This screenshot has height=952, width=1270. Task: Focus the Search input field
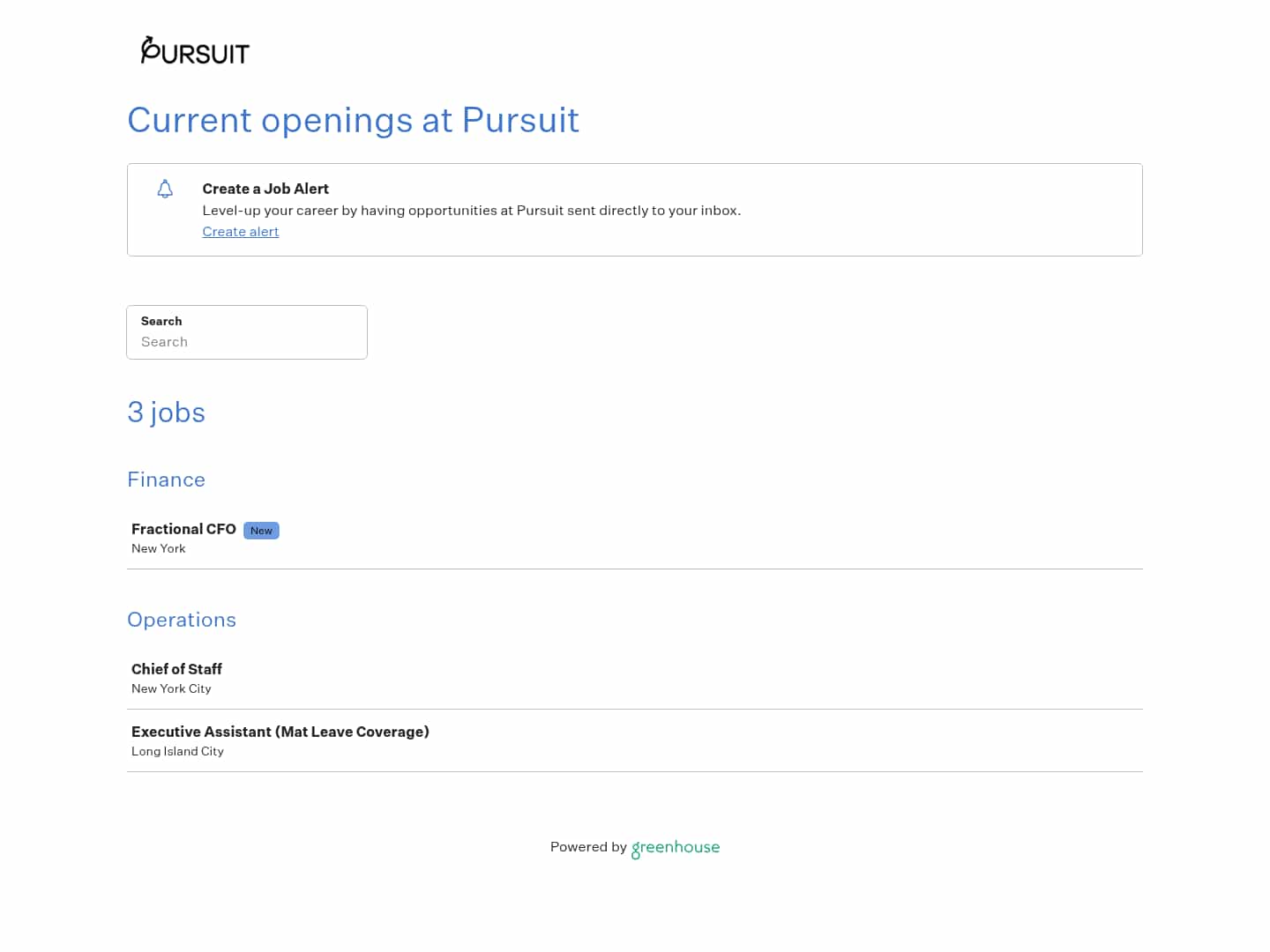247,342
